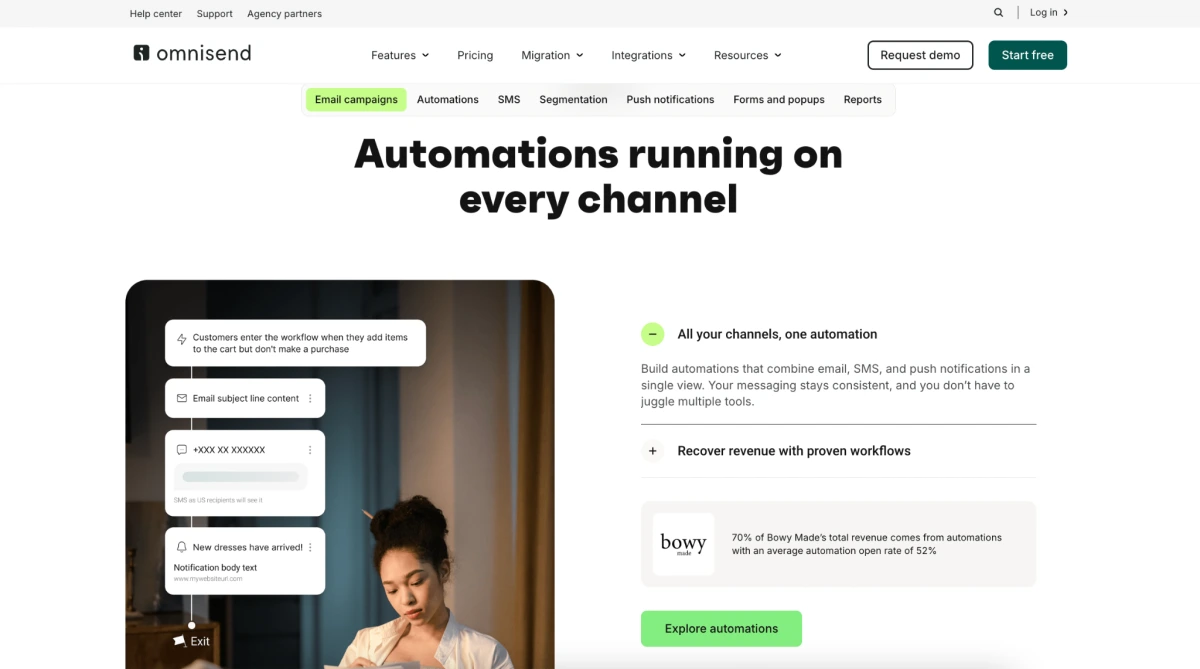Click the bell icon in push notification card
Image resolution: width=1200 pixels, height=669 pixels.
182,547
